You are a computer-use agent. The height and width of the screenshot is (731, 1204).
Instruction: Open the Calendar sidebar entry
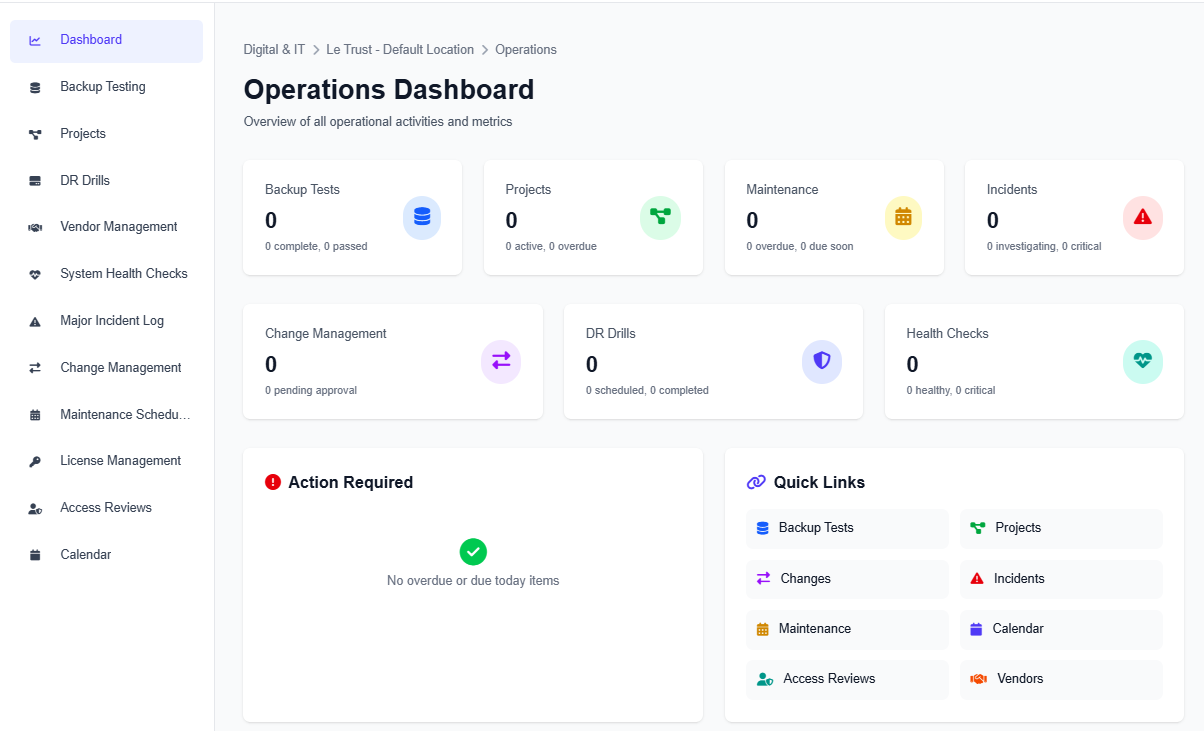tap(85, 554)
